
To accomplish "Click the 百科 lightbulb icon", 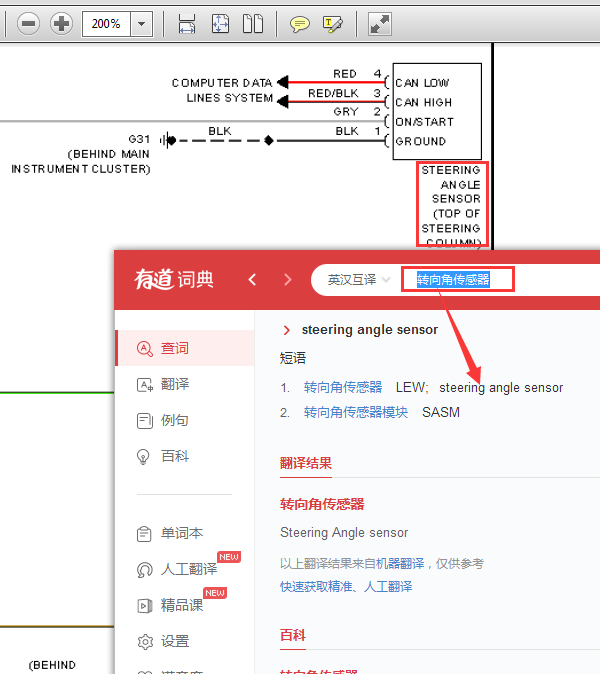I will (x=143, y=456).
